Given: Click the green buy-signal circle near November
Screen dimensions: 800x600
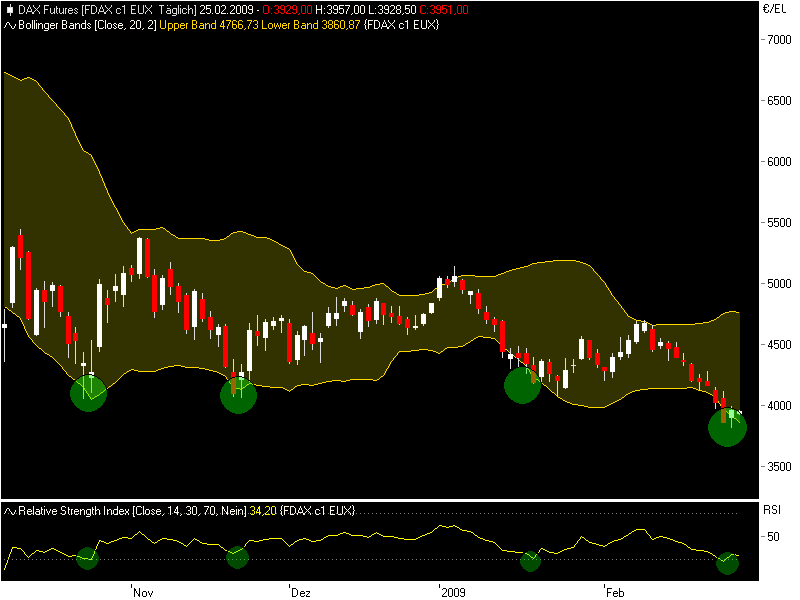Looking at the screenshot, I should click(88, 394).
